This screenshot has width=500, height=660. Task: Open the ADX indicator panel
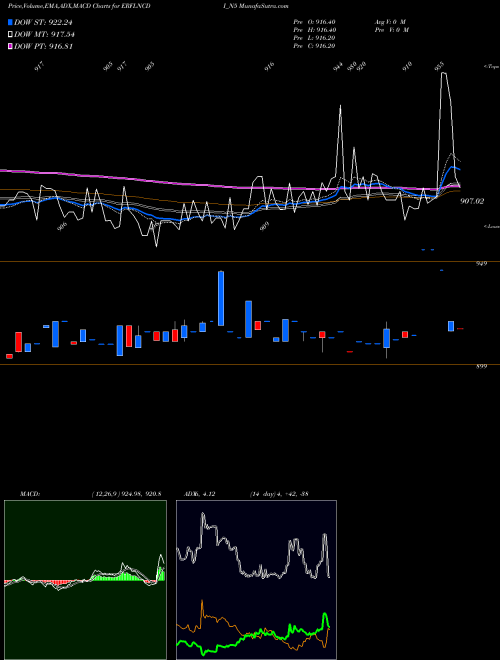click(256, 580)
